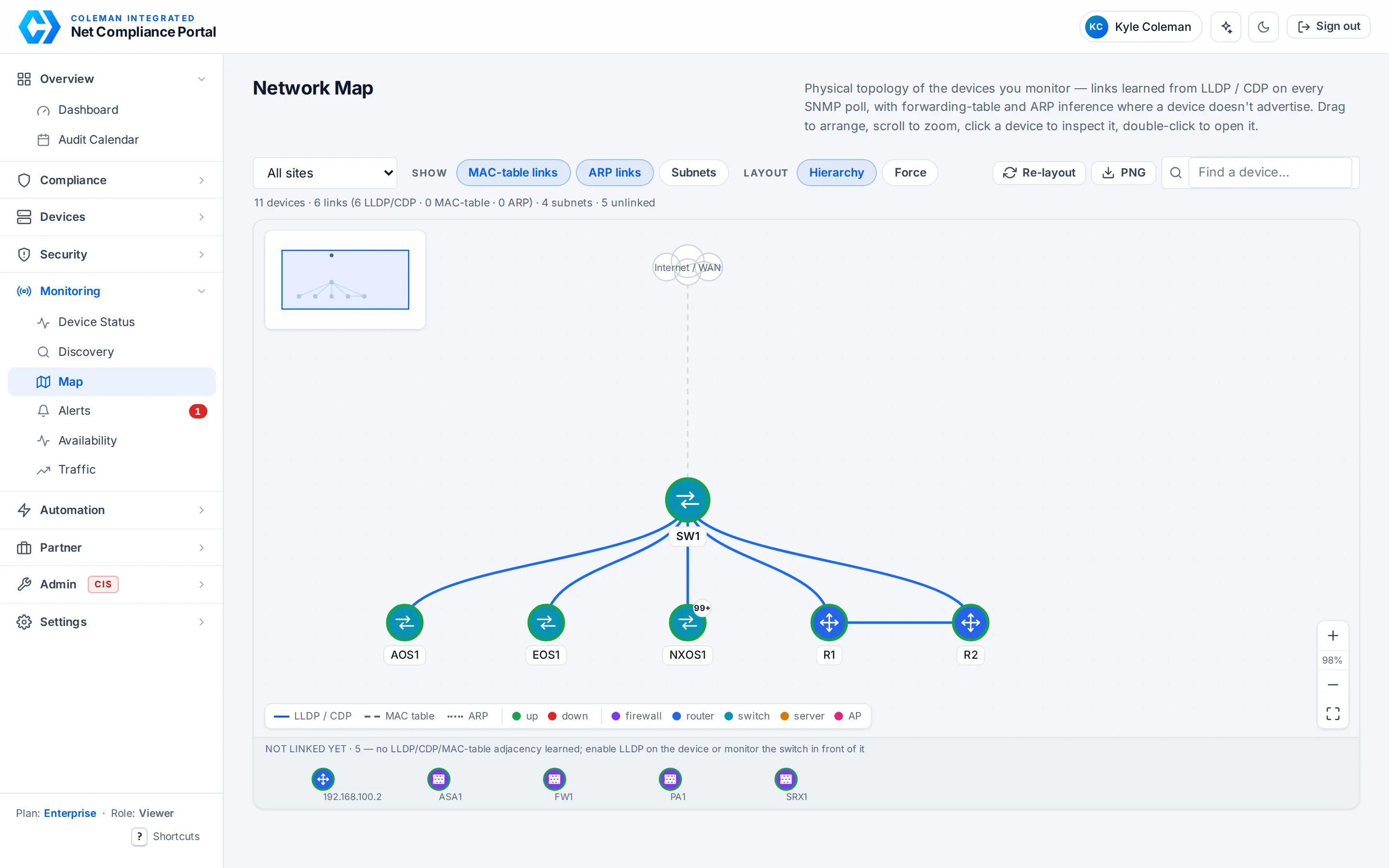
Task: Zoom out with the minus icon
Action: click(x=1333, y=684)
